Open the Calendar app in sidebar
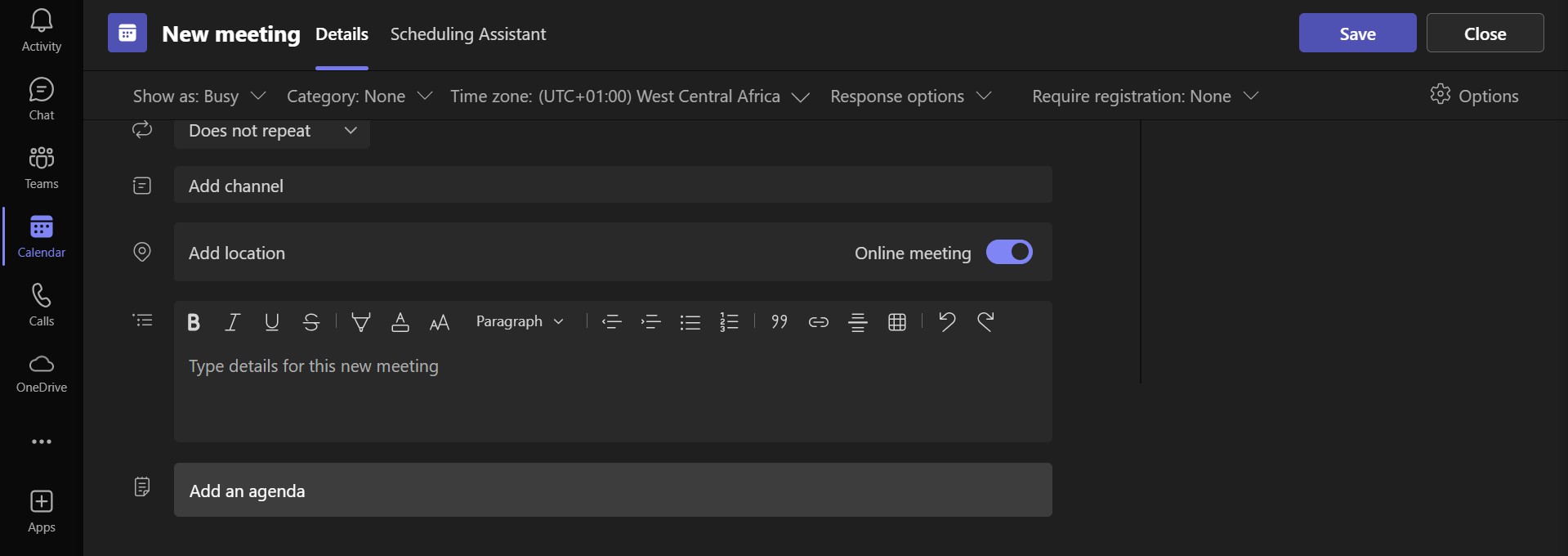Screen dimensions: 1568x556 (41, 237)
